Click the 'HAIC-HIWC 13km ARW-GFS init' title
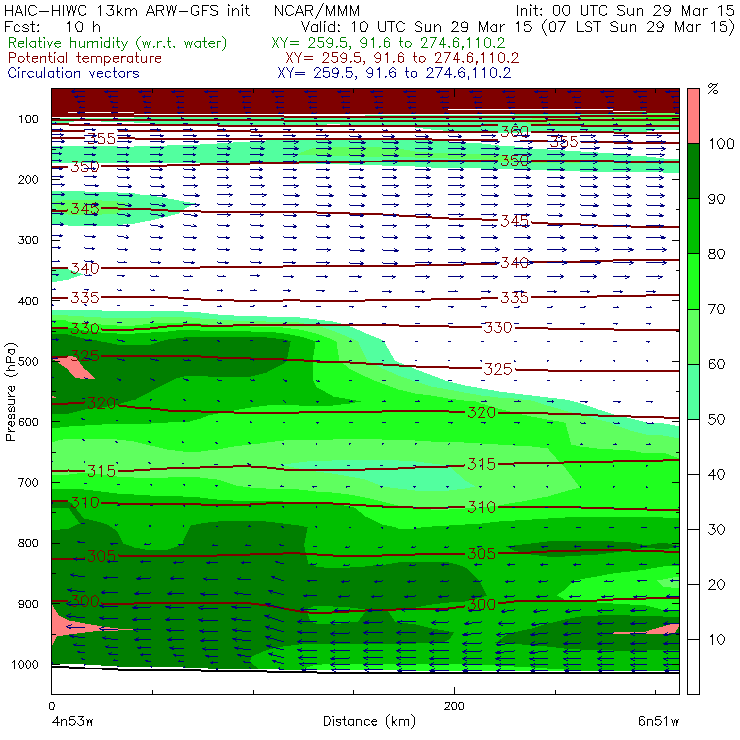740x740 pixels. [127, 10]
